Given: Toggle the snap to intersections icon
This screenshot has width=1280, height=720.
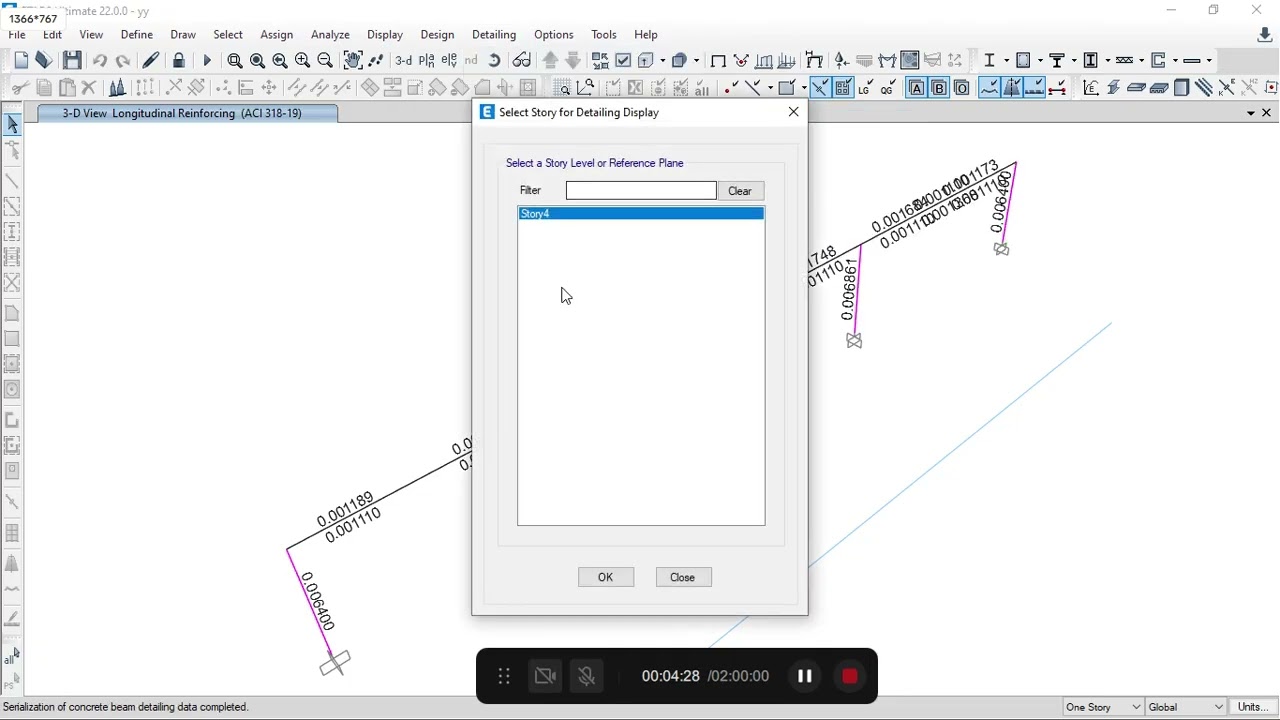Looking at the screenshot, I should 820,88.
